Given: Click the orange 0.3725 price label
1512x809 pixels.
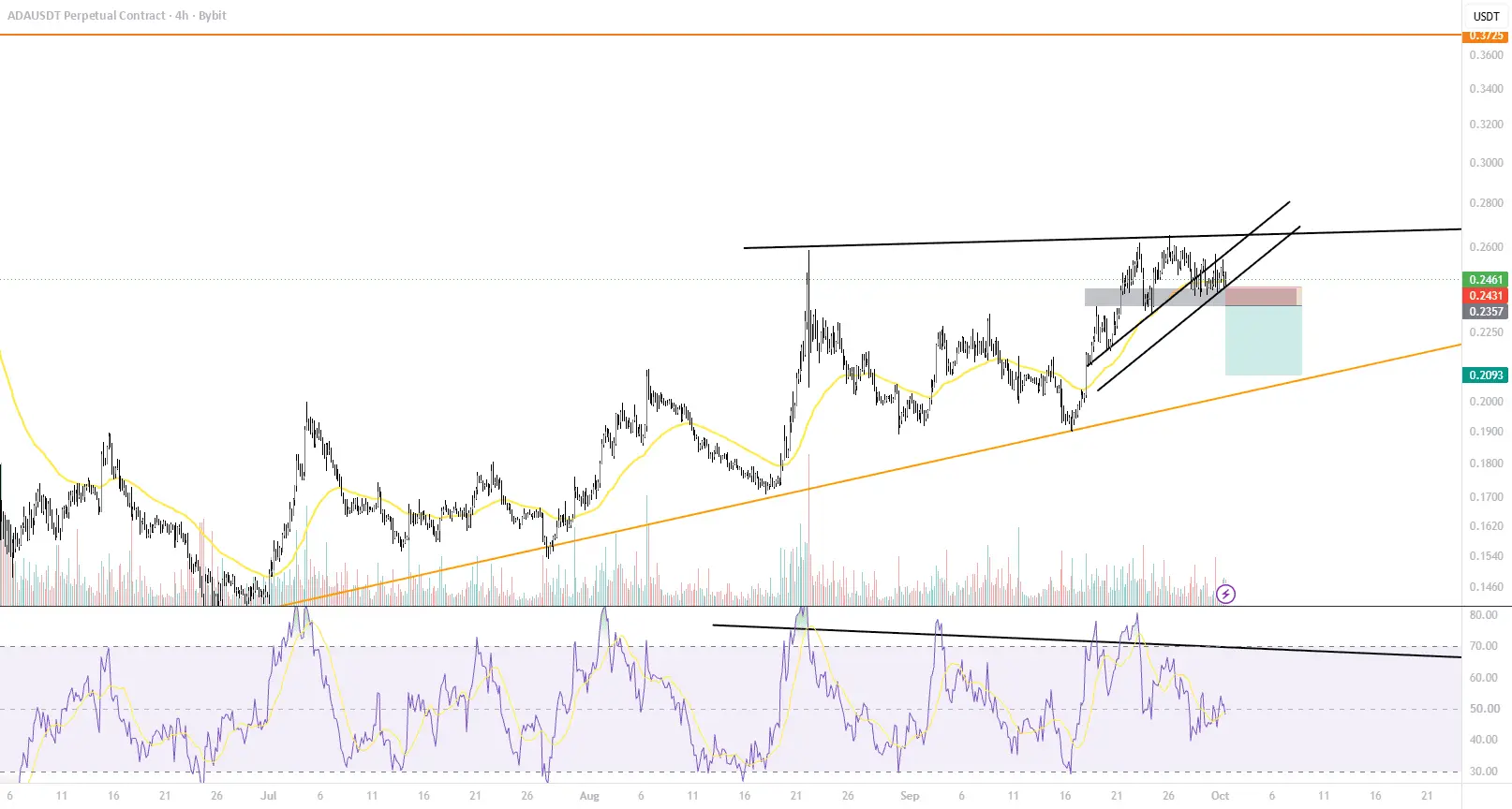Looking at the screenshot, I should click(x=1486, y=36).
